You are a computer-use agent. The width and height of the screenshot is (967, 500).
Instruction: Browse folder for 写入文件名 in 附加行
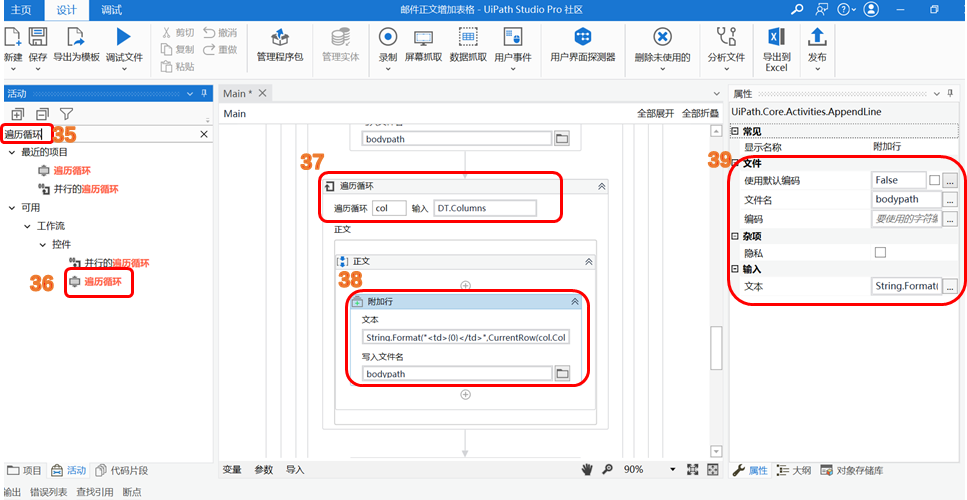(x=561, y=373)
